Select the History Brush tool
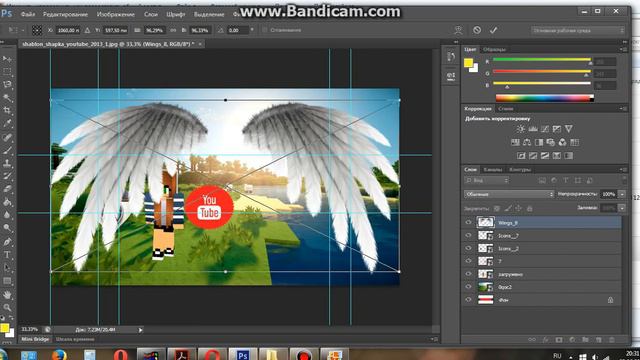The image size is (640, 360). [7, 176]
